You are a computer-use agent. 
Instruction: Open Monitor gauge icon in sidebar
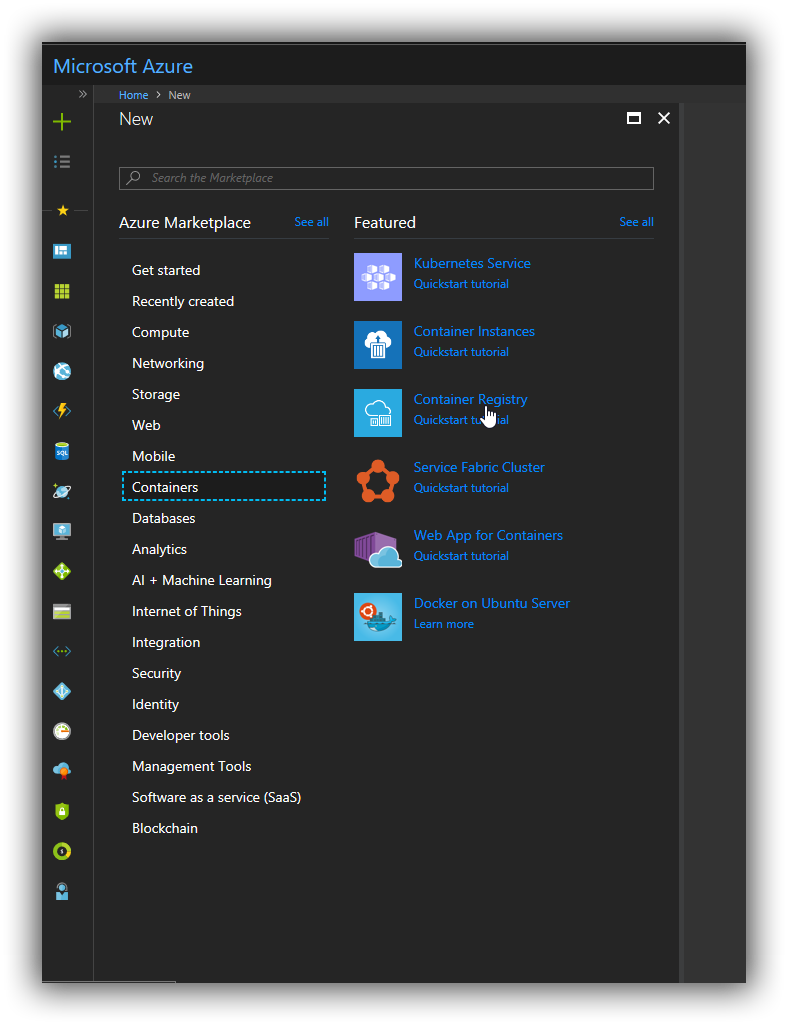pos(62,731)
